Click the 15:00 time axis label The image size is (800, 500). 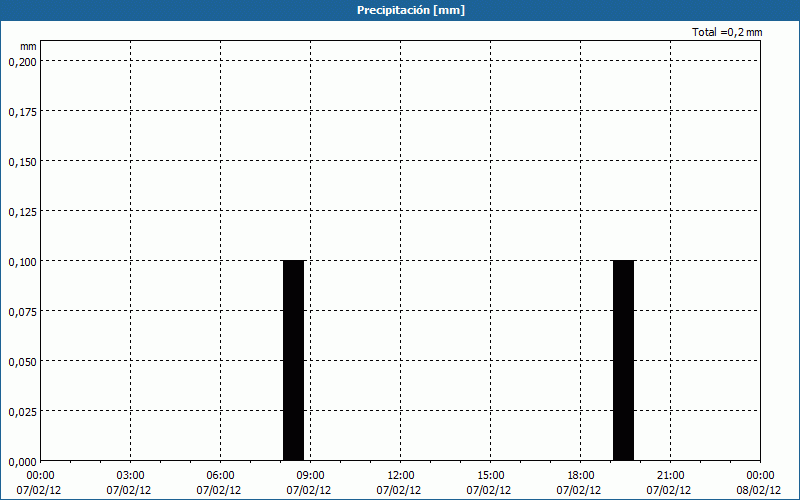click(x=491, y=476)
